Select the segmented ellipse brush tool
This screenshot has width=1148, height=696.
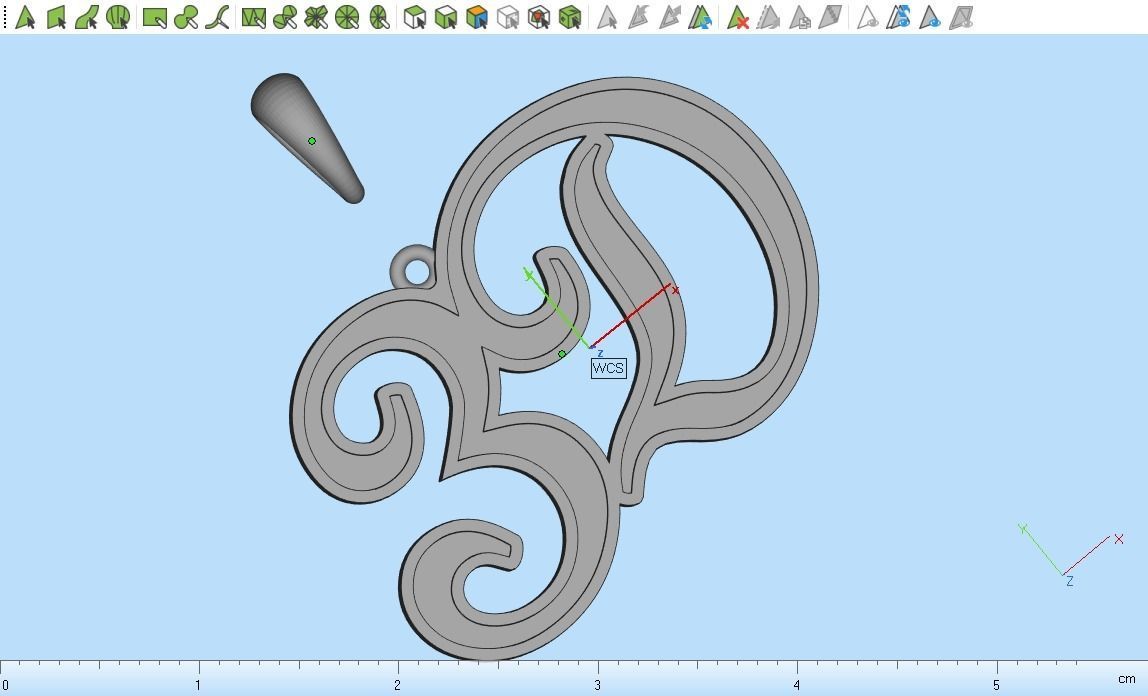click(379, 17)
